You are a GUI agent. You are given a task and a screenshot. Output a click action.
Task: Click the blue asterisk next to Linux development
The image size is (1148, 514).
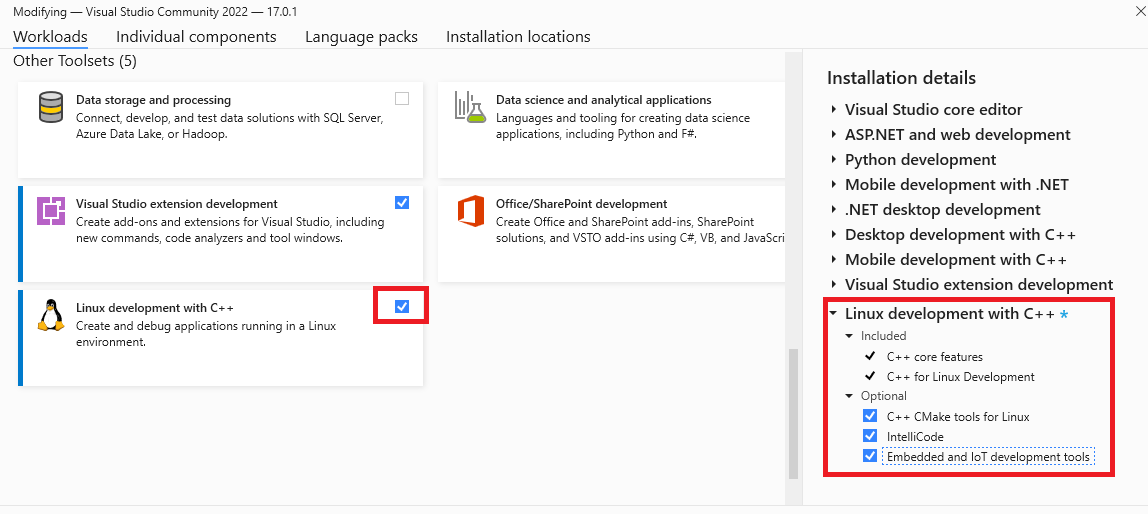click(x=1065, y=315)
